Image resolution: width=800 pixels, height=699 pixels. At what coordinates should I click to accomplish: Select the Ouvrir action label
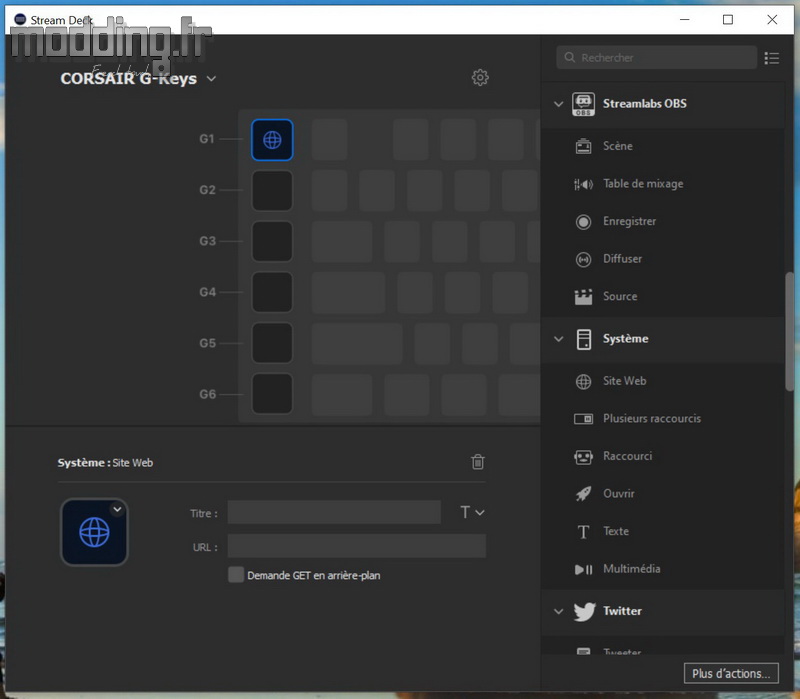[x=619, y=493]
